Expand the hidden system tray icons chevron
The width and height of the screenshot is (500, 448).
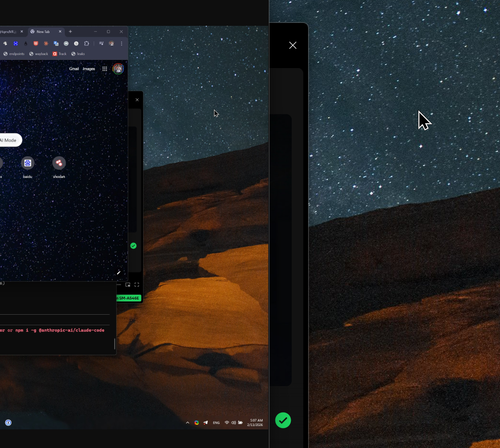tap(187, 423)
